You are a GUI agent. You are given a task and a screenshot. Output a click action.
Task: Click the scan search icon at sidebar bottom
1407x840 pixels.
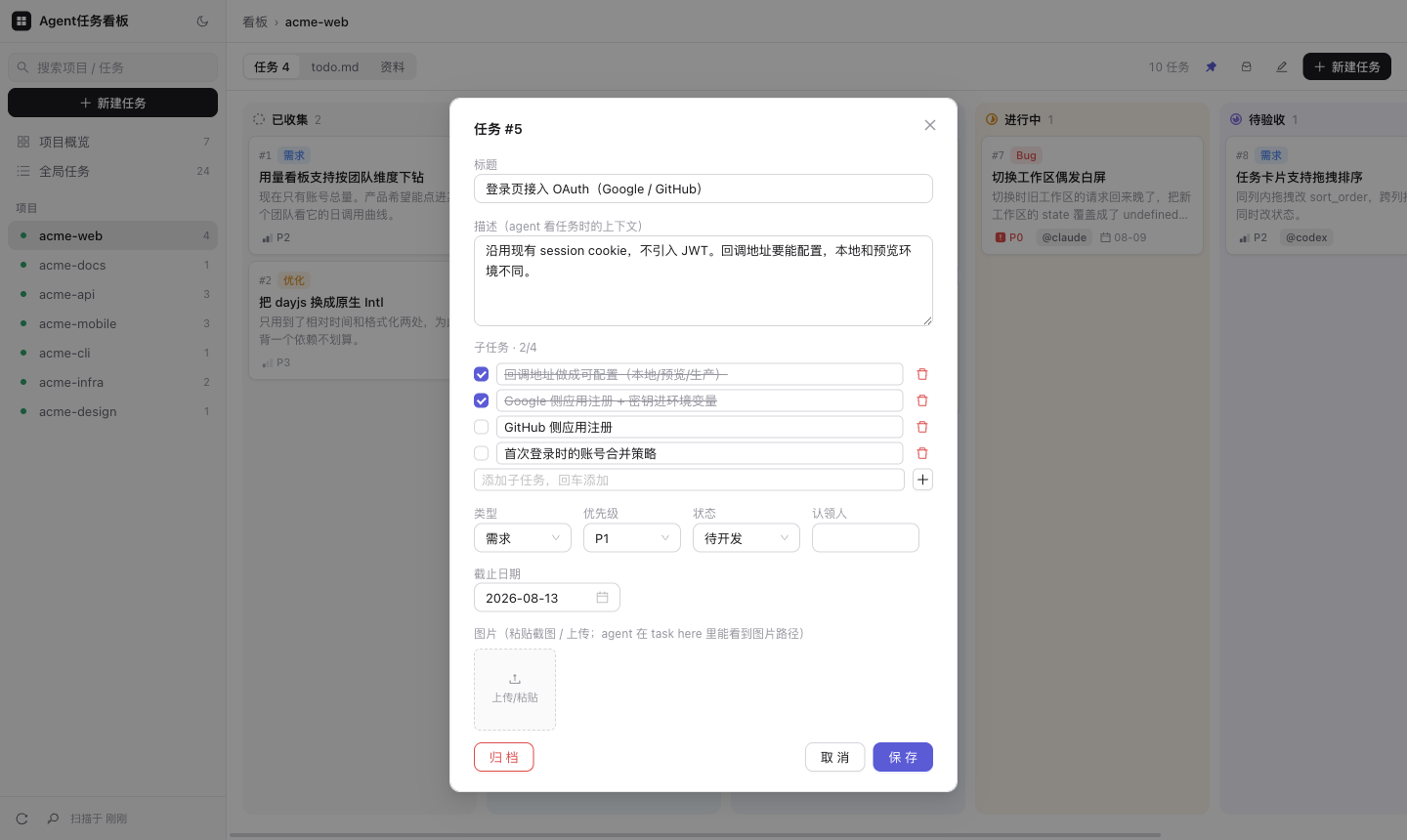point(53,819)
